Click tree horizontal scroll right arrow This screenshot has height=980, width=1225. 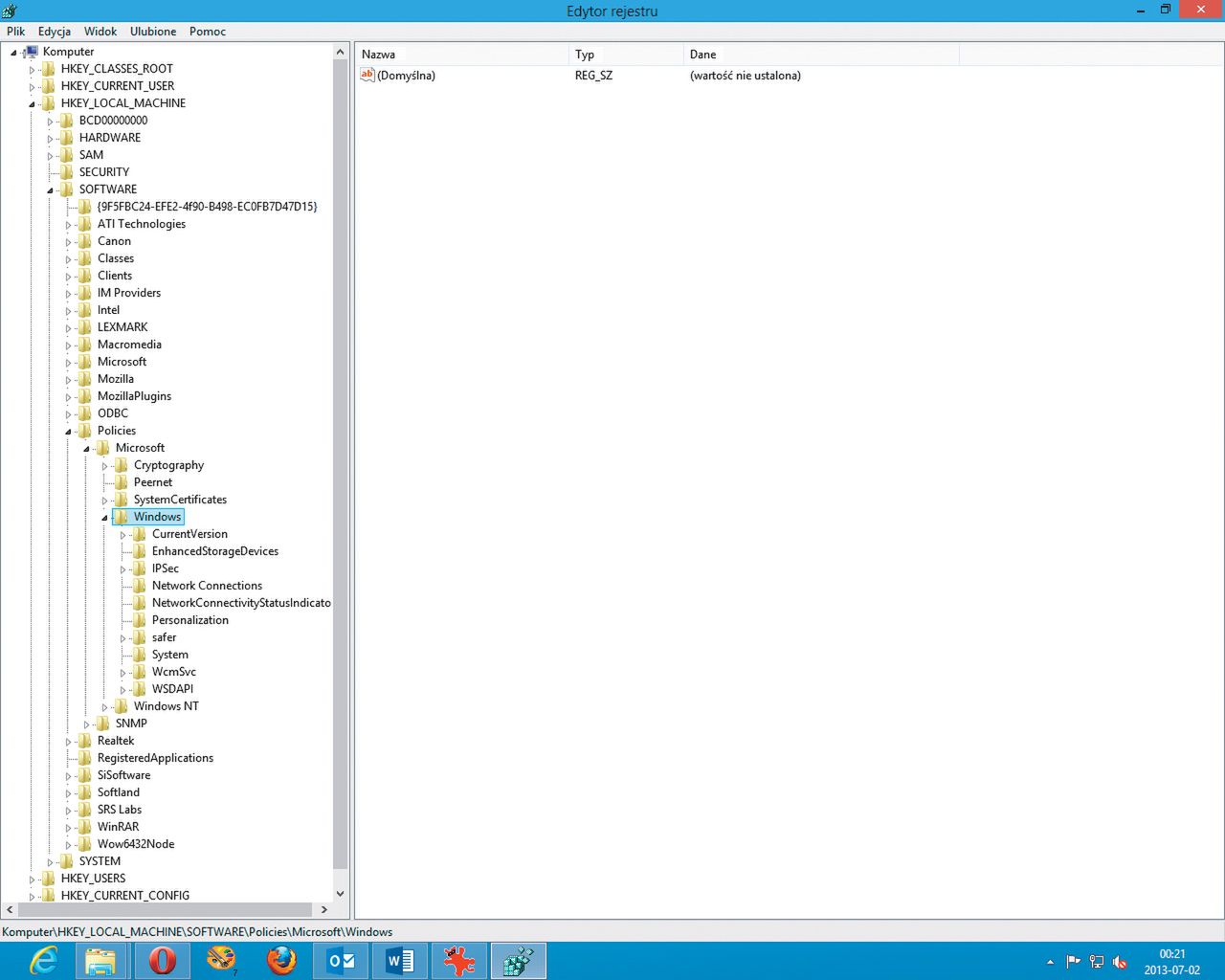323,909
